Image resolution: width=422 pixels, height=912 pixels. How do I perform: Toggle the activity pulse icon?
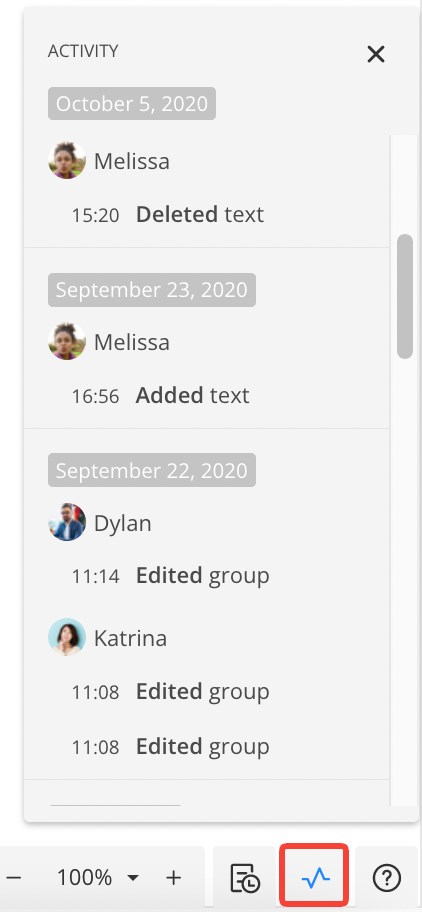[x=315, y=877]
